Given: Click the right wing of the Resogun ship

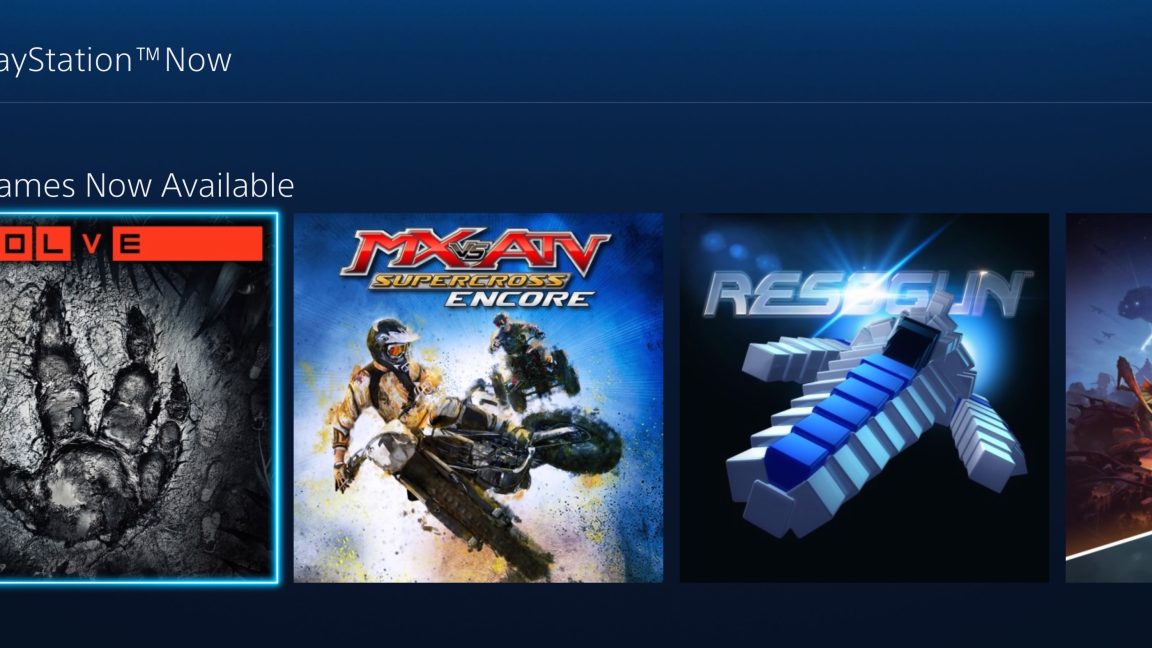Looking at the screenshot, I should (x=988, y=436).
